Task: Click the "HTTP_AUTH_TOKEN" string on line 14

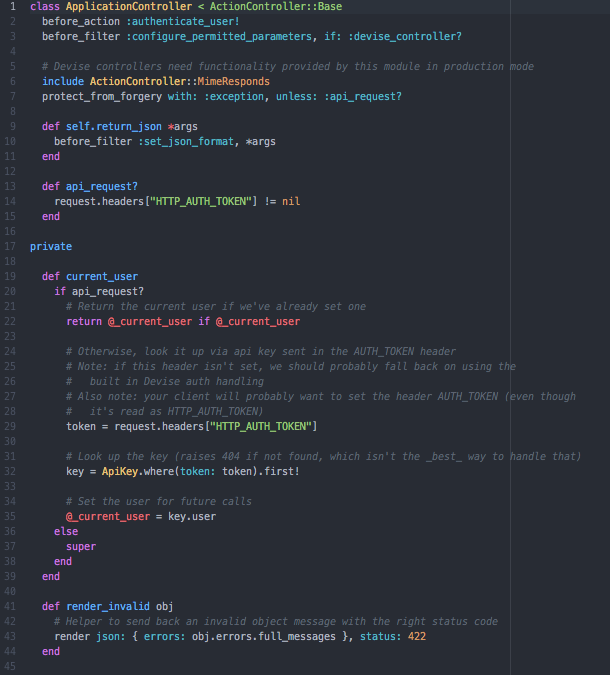Action: click(200, 201)
